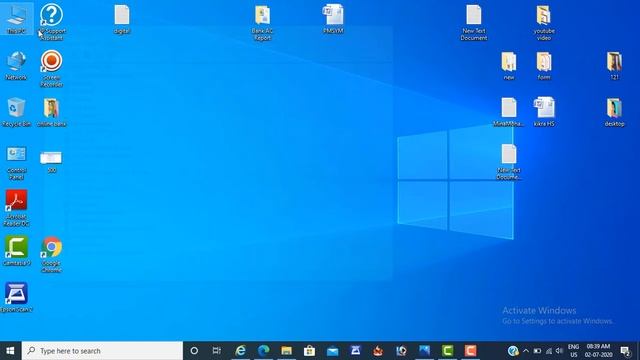The width and height of the screenshot is (640, 360).
Task: Open Task View on the taskbar
Action: pos(217,351)
